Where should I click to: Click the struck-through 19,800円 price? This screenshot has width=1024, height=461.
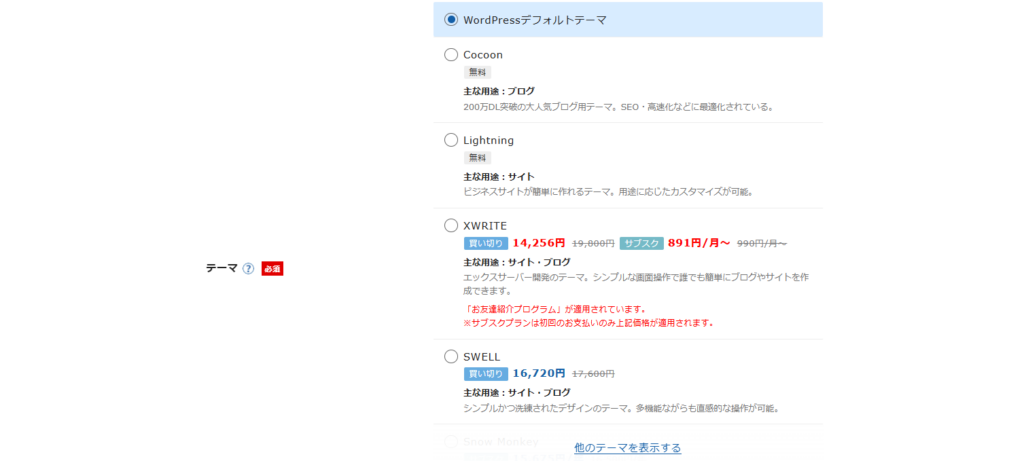[593, 244]
